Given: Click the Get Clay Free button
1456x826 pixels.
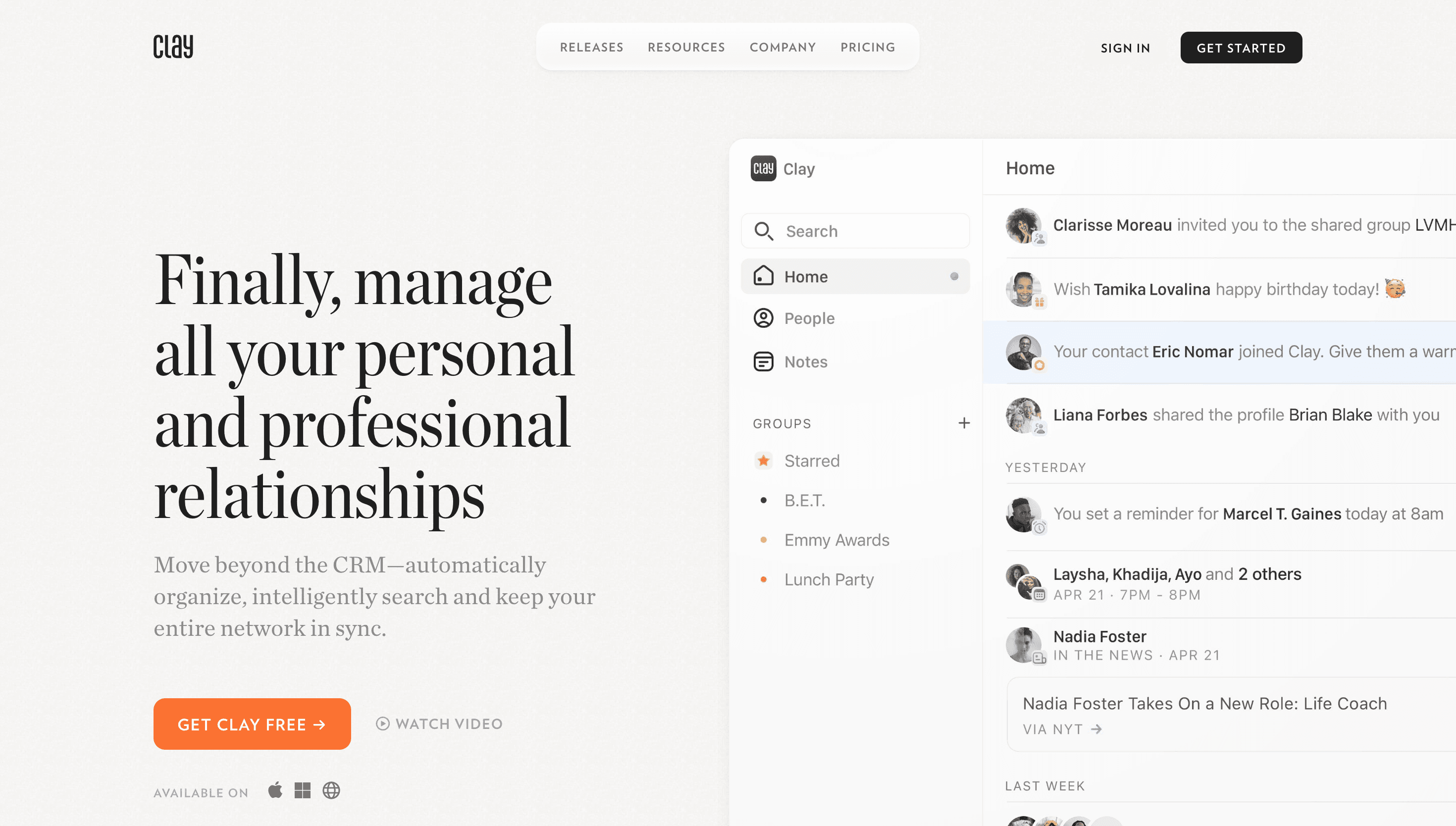Looking at the screenshot, I should pyautogui.click(x=252, y=724).
